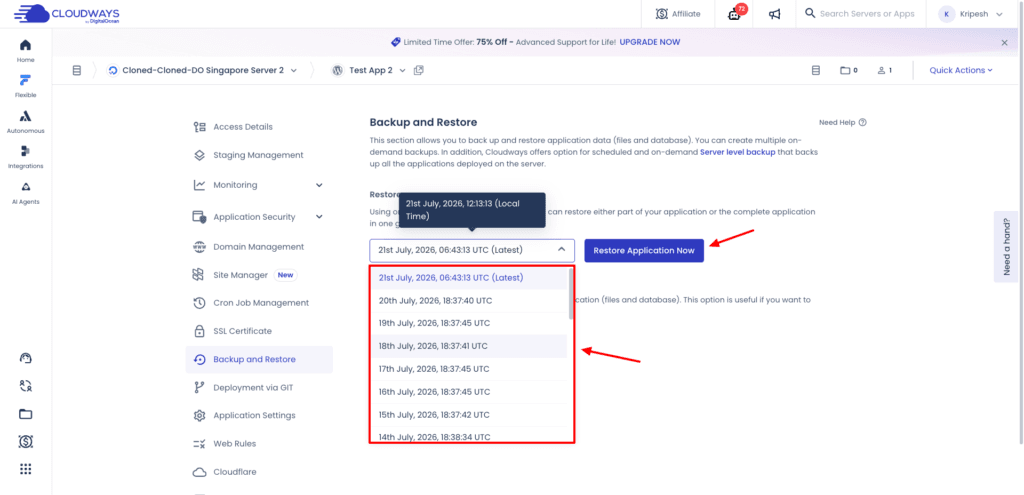Click the dollar billing icon in sidebar

tap(25, 442)
